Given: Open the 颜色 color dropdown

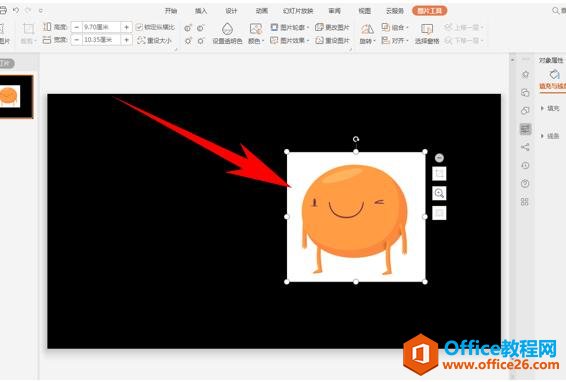Looking at the screenshot, I should tap(256, 34).
